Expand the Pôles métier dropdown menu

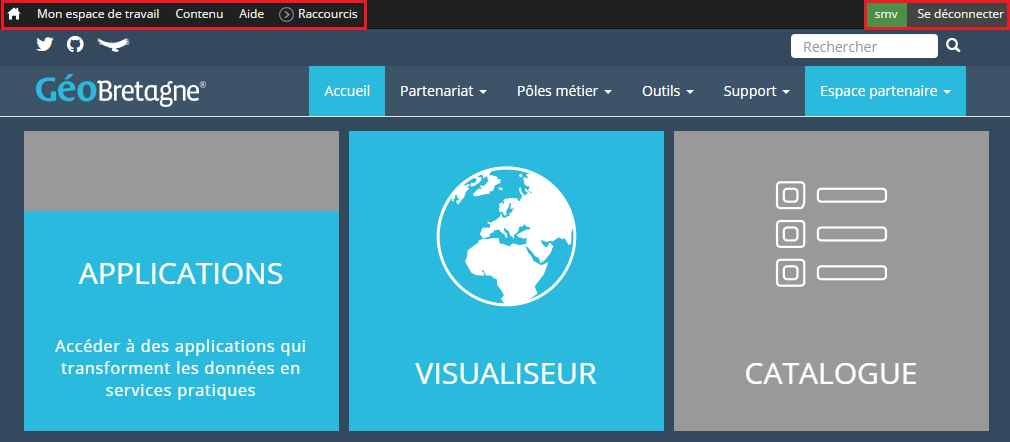tap(564, 91)
